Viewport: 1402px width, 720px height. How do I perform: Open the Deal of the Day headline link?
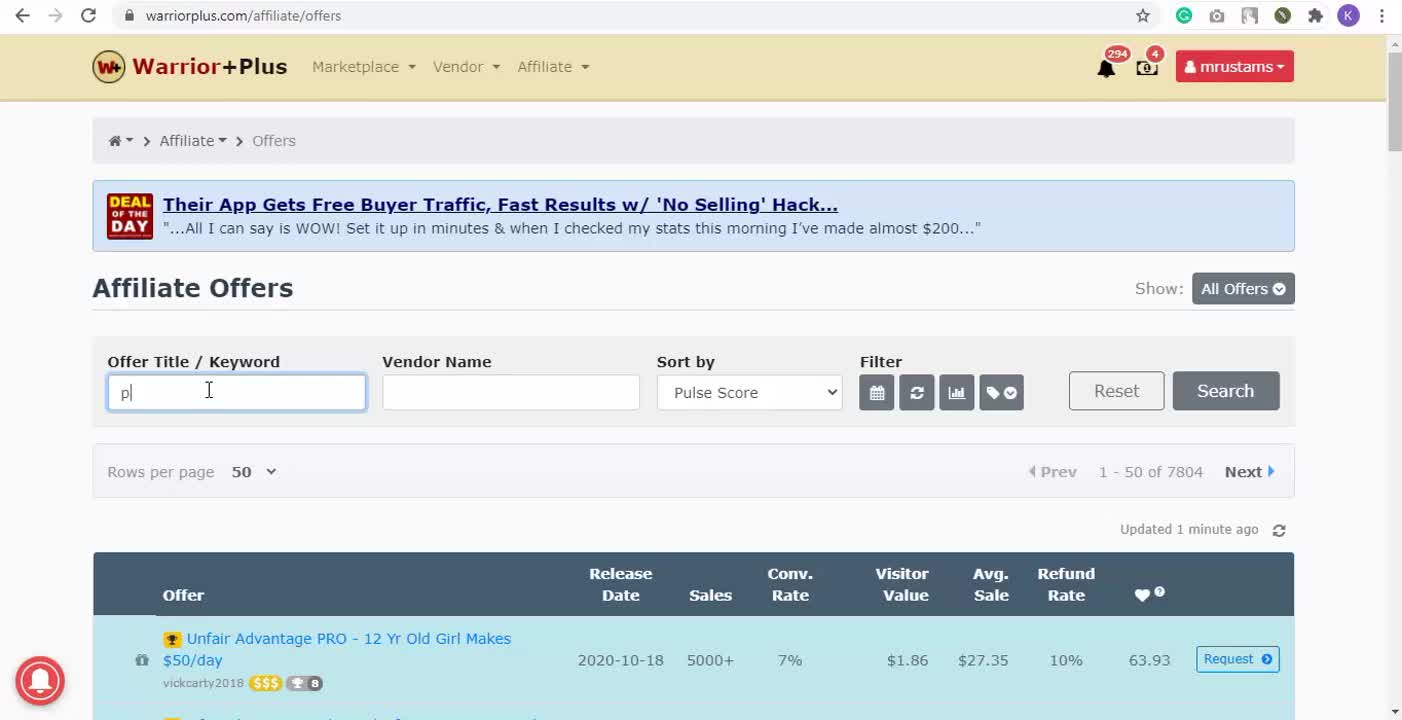500,205
